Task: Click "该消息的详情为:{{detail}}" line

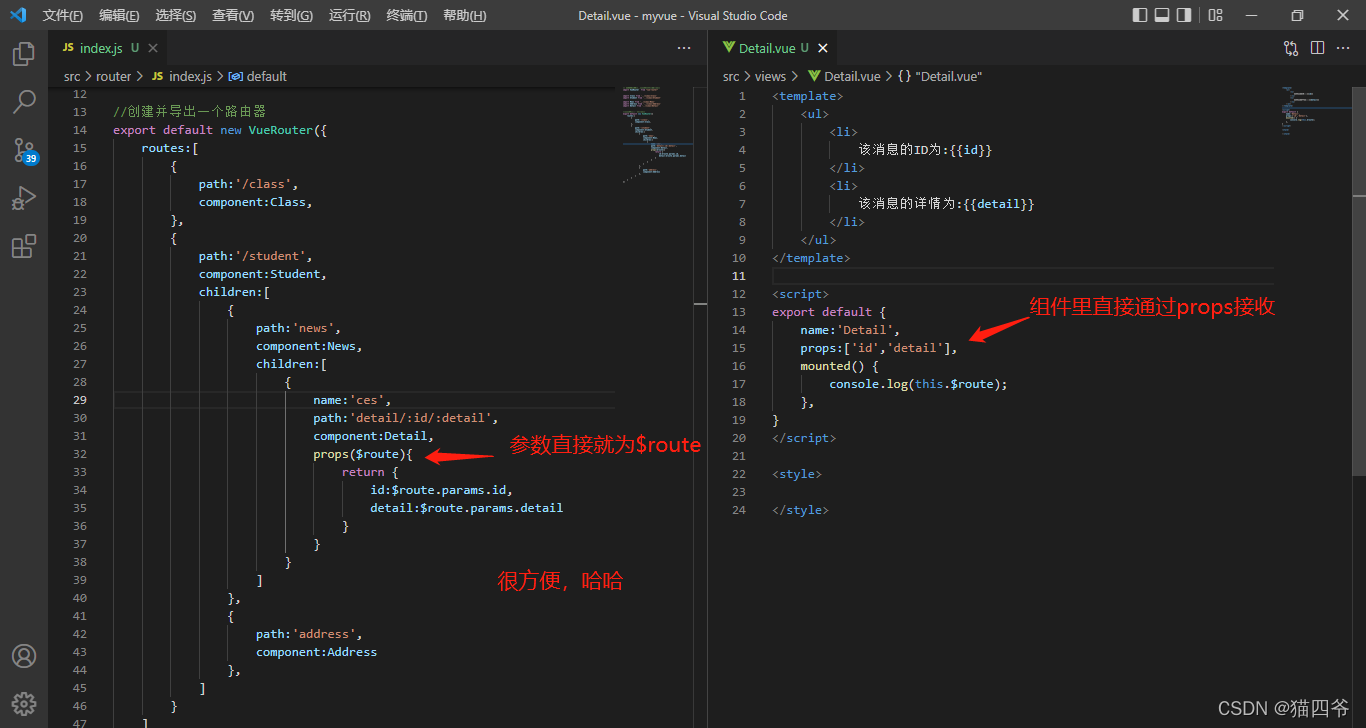Action: click(x=946, y=204)
